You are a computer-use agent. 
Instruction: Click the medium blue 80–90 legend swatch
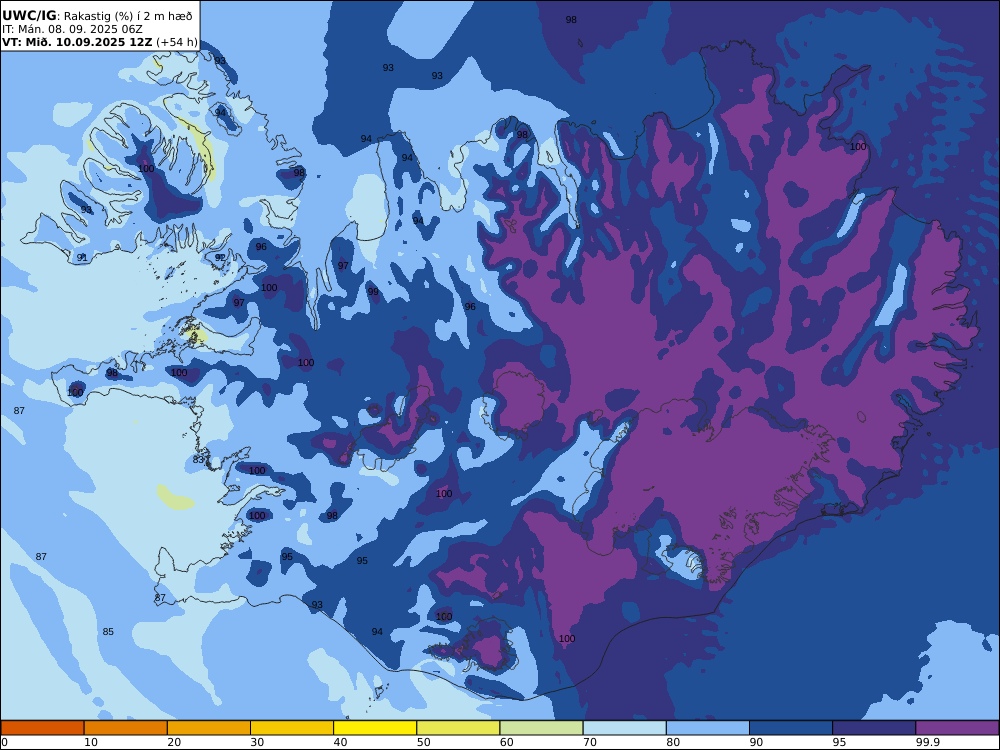707,728
